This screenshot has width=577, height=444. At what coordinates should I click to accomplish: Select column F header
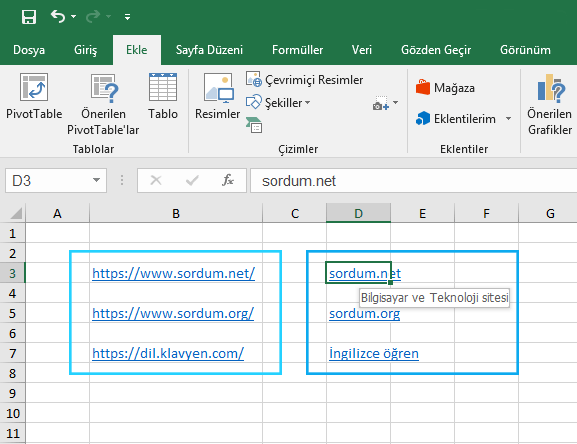coord(486,213)
